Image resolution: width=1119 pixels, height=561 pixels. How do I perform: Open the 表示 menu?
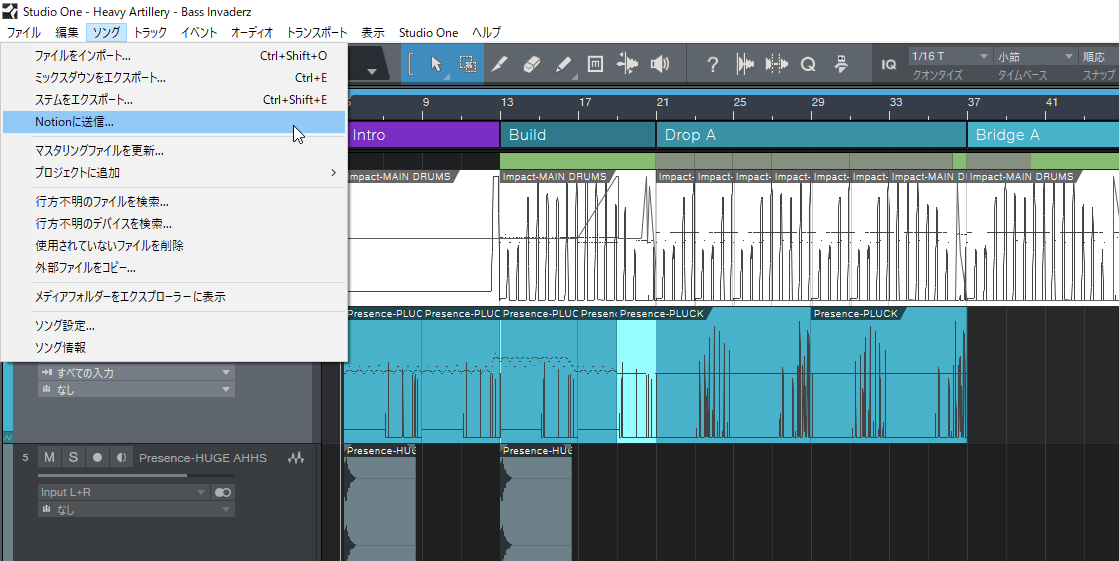coord(373,32)
